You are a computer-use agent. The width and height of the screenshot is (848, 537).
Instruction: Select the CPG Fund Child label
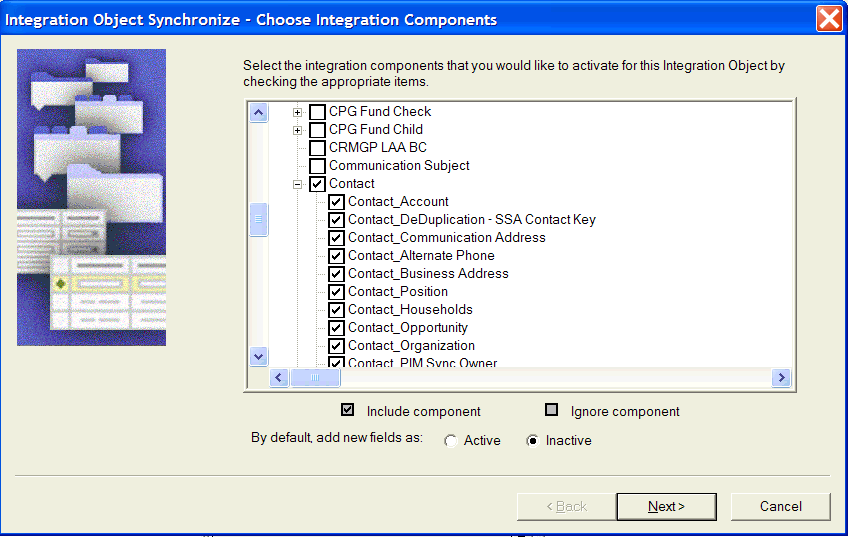[x=376, y=130]
